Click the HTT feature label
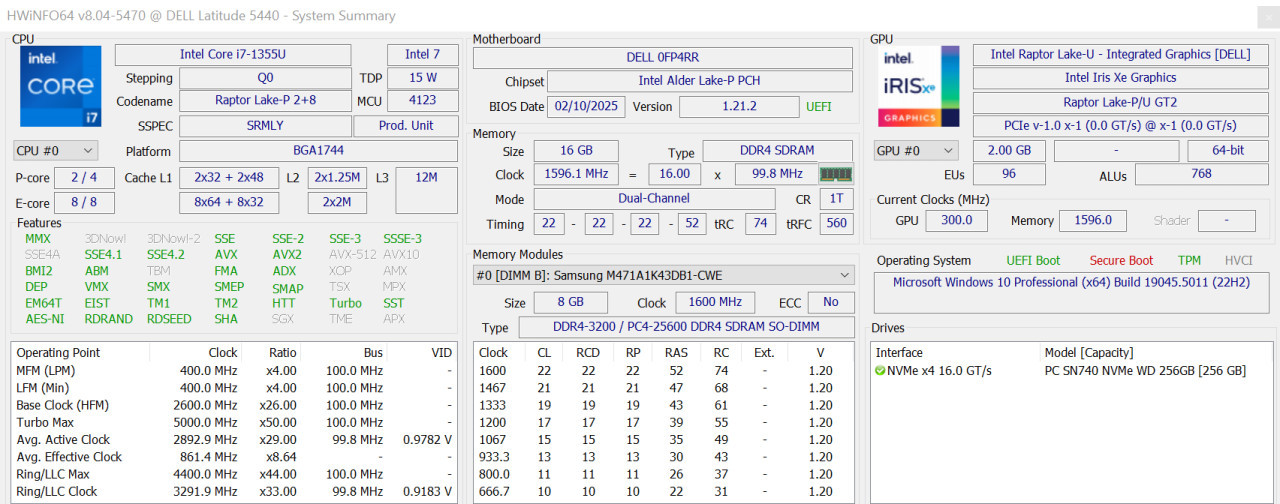The image size is (1280, 504). [x=284, y=303]
